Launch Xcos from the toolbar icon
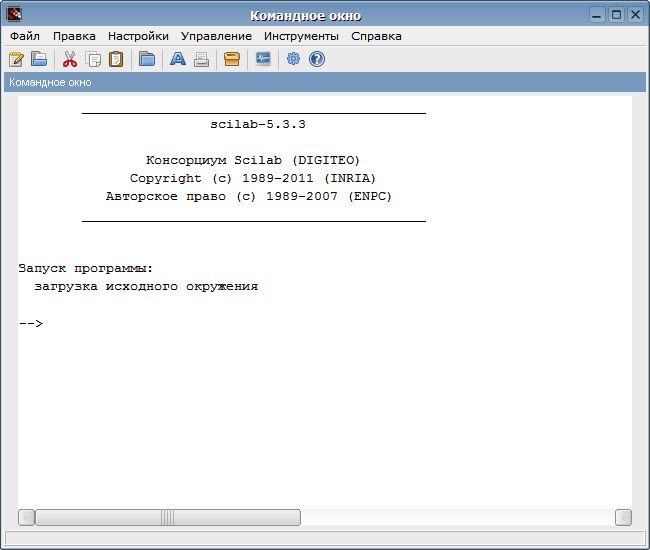Image resolution: width=650 pixels, height=550 pixels. [263, 58]
